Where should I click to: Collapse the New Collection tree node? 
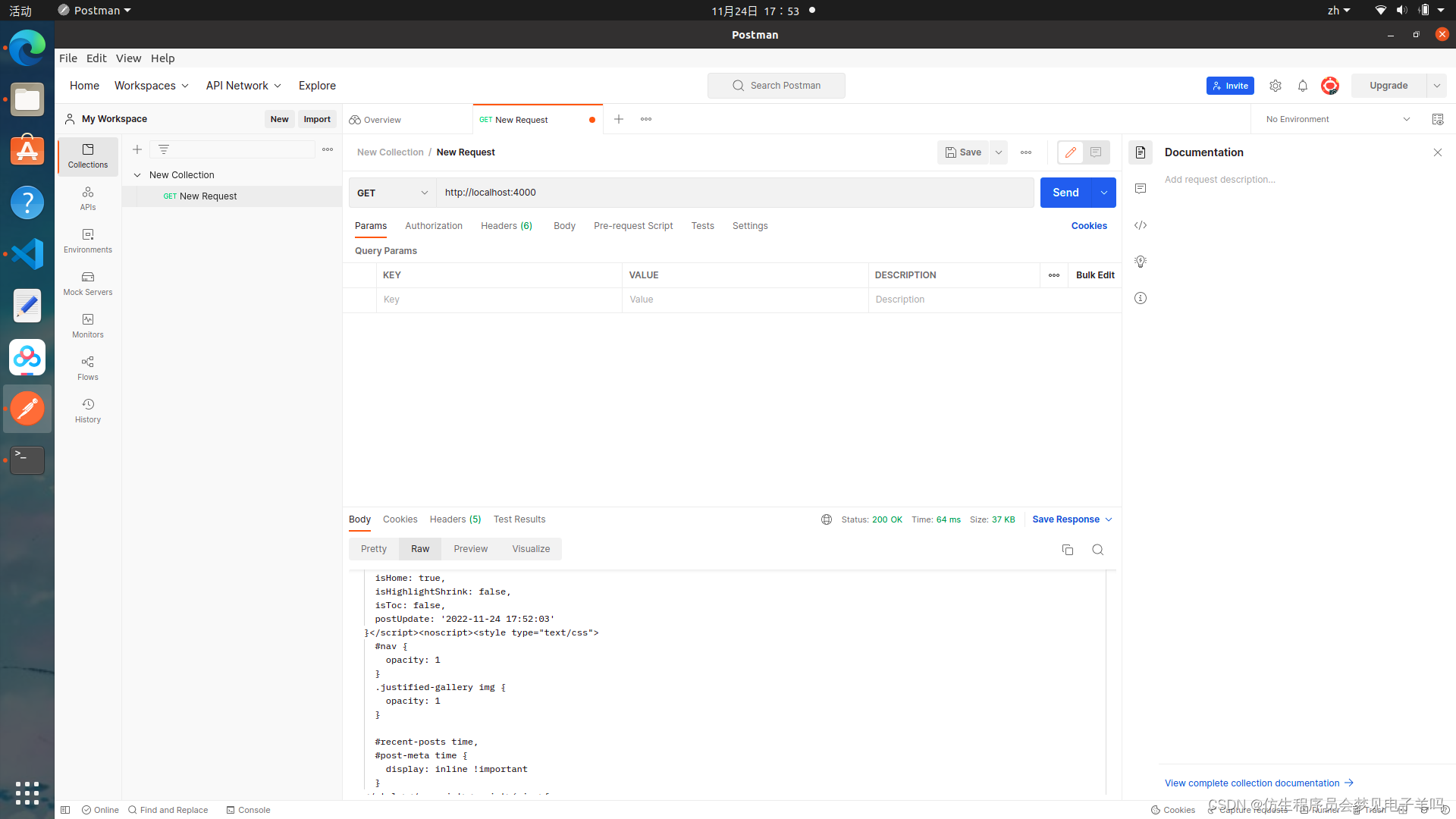tap(137, 175)
